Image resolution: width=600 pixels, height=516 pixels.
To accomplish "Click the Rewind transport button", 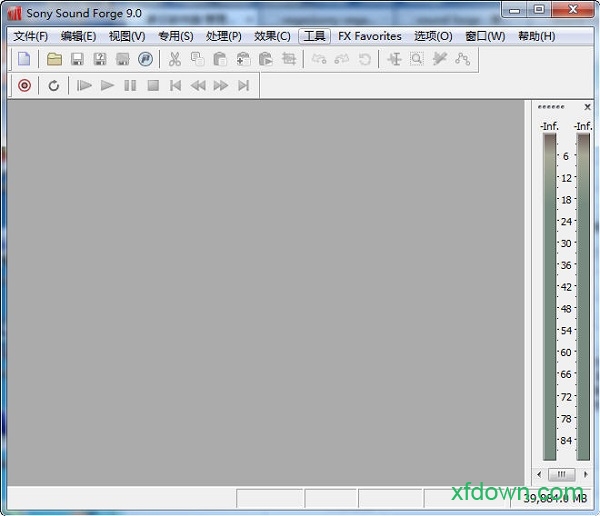I will (198, 85).
